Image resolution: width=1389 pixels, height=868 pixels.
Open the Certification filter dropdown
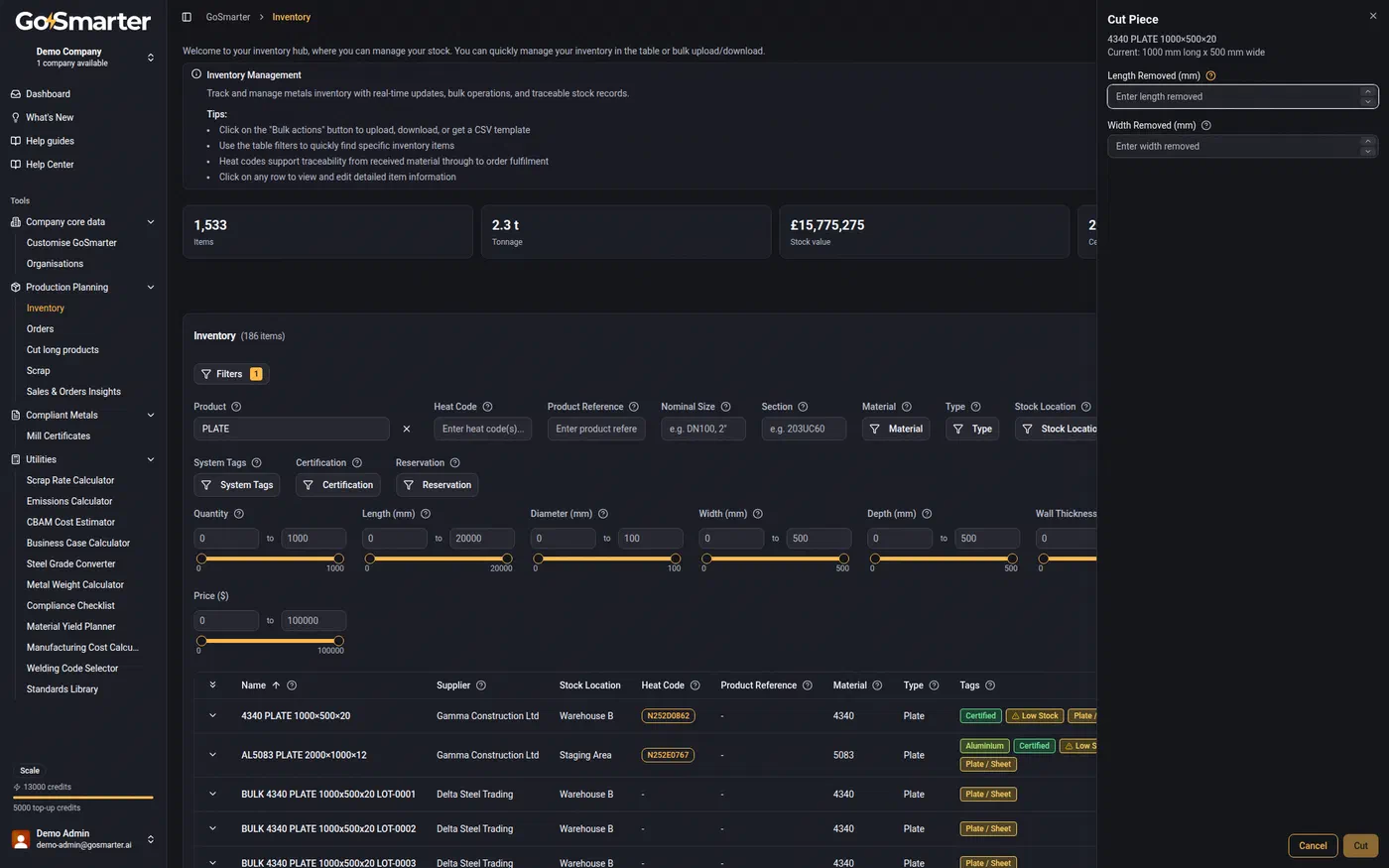tap(337, 485)
